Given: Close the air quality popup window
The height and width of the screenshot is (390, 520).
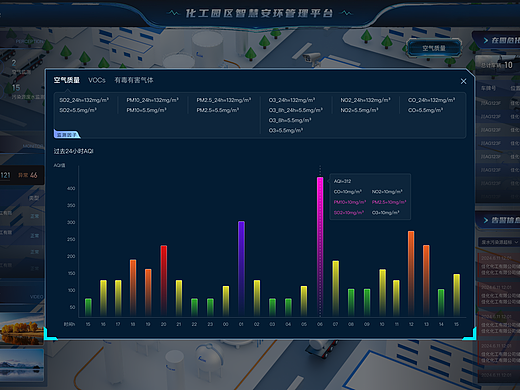Looking at the screenshot, I should (463, 81).
